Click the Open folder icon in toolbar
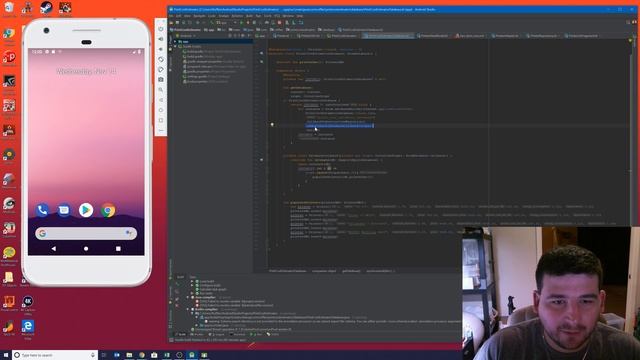Image resolution: width=640 pixels, height=360 pixels. coord(171,22)
